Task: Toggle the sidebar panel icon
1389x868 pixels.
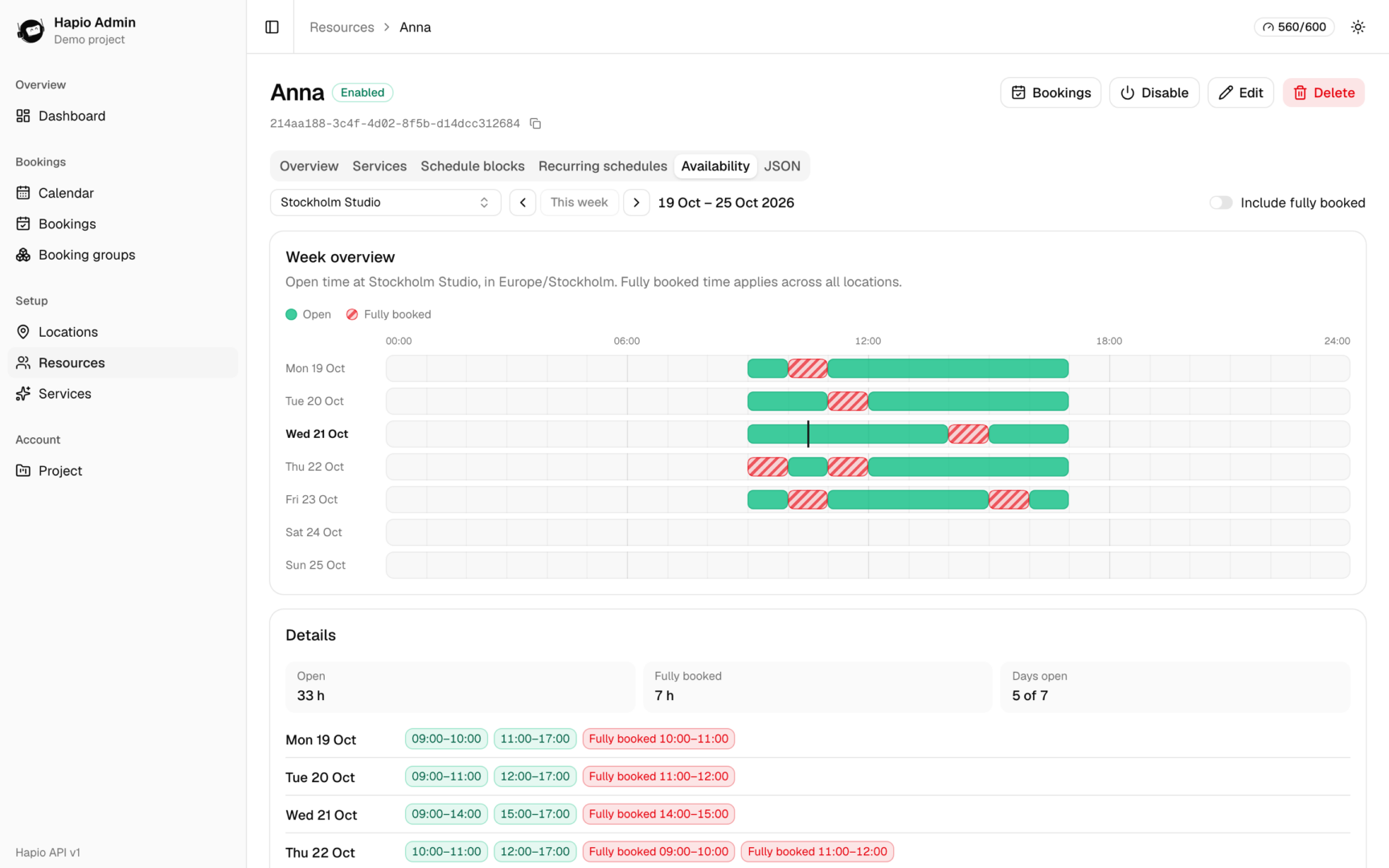Action: [272, 27]
